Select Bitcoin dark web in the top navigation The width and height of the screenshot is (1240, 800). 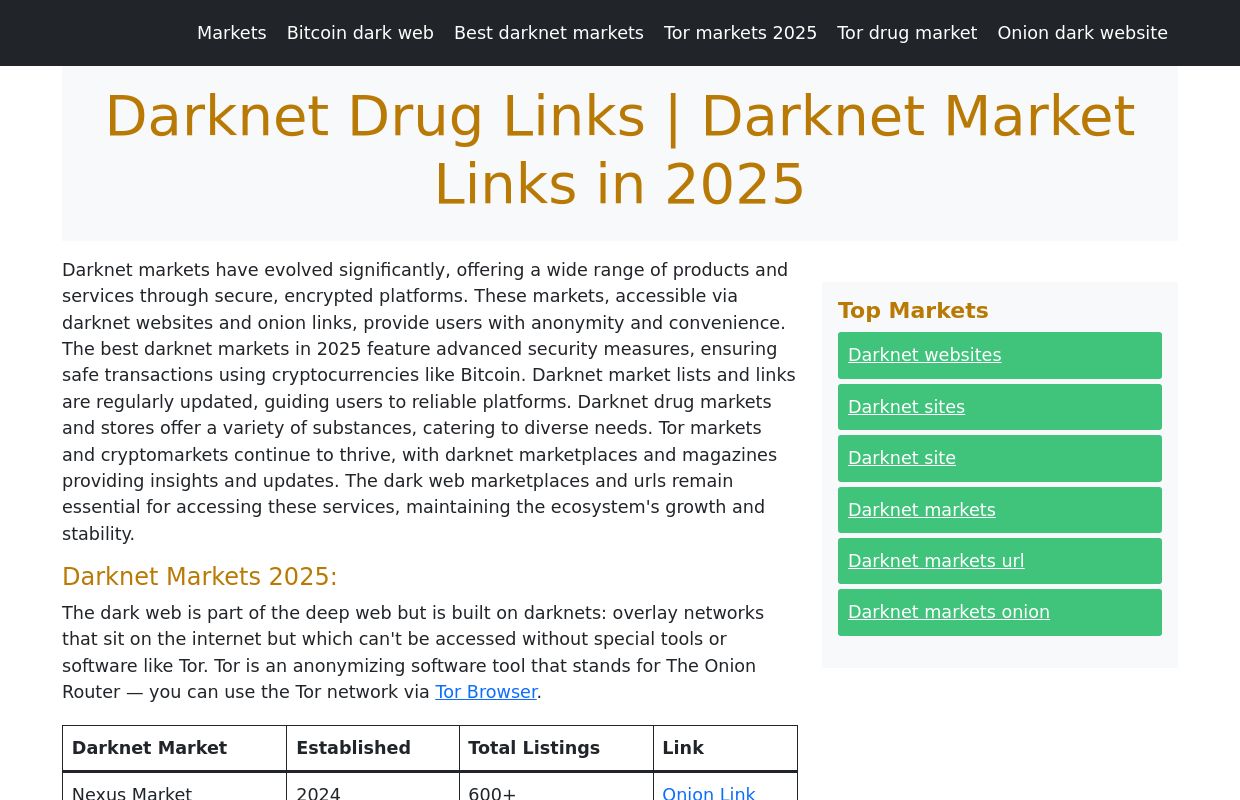pos(360,32)
